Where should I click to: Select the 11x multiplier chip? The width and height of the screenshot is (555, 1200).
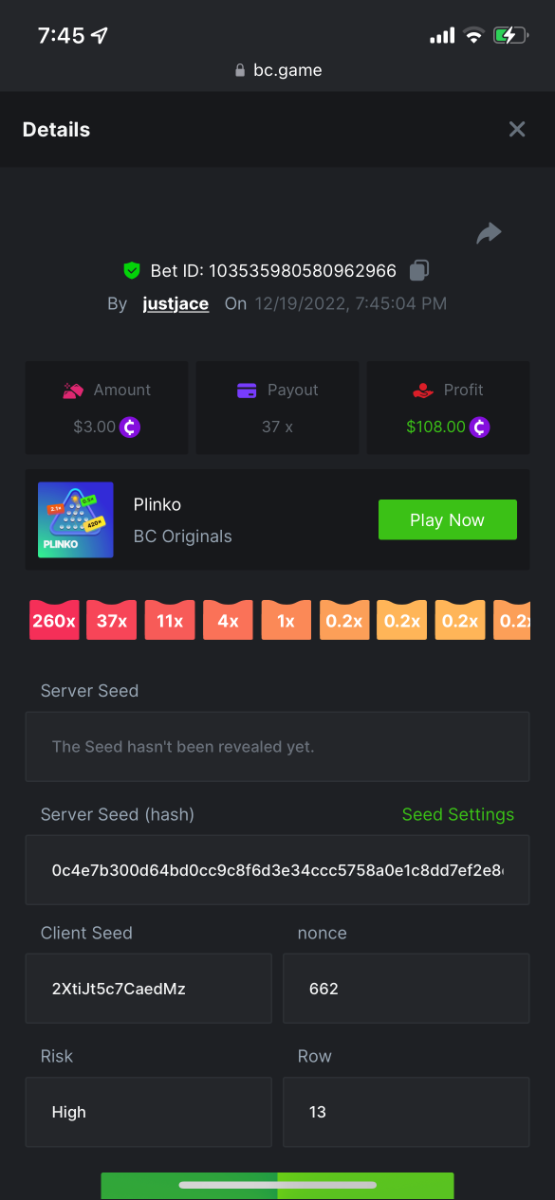[169, 620]
